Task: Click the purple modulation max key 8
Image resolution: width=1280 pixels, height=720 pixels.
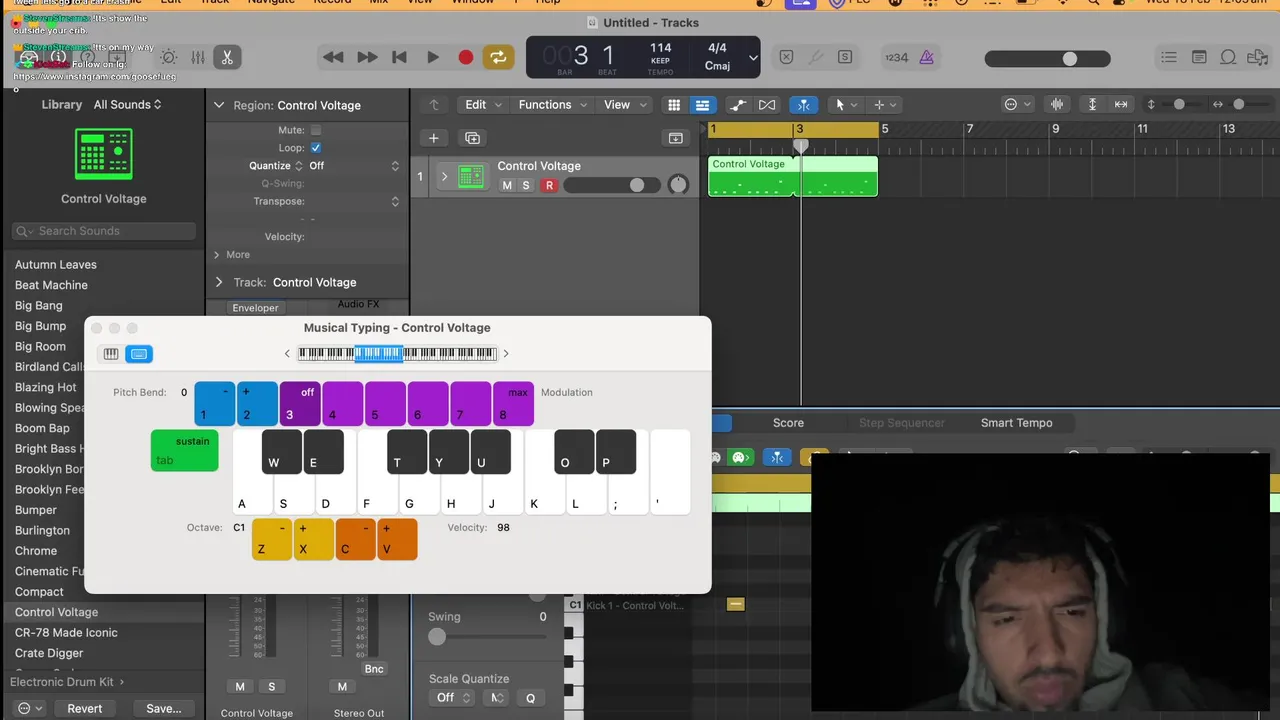Action: [513, 404]
